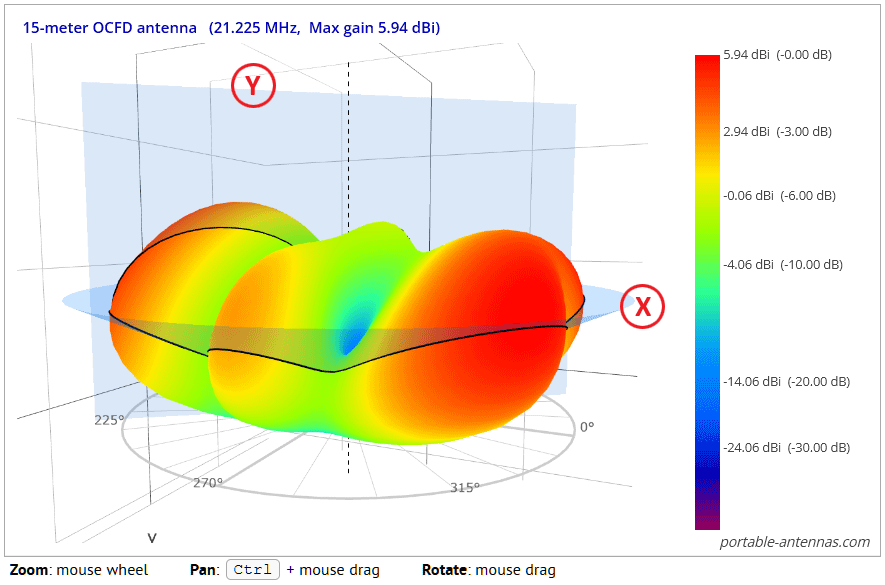Click the 315° azimuth label
Viewport: 885px width, 585px height.
465,487
